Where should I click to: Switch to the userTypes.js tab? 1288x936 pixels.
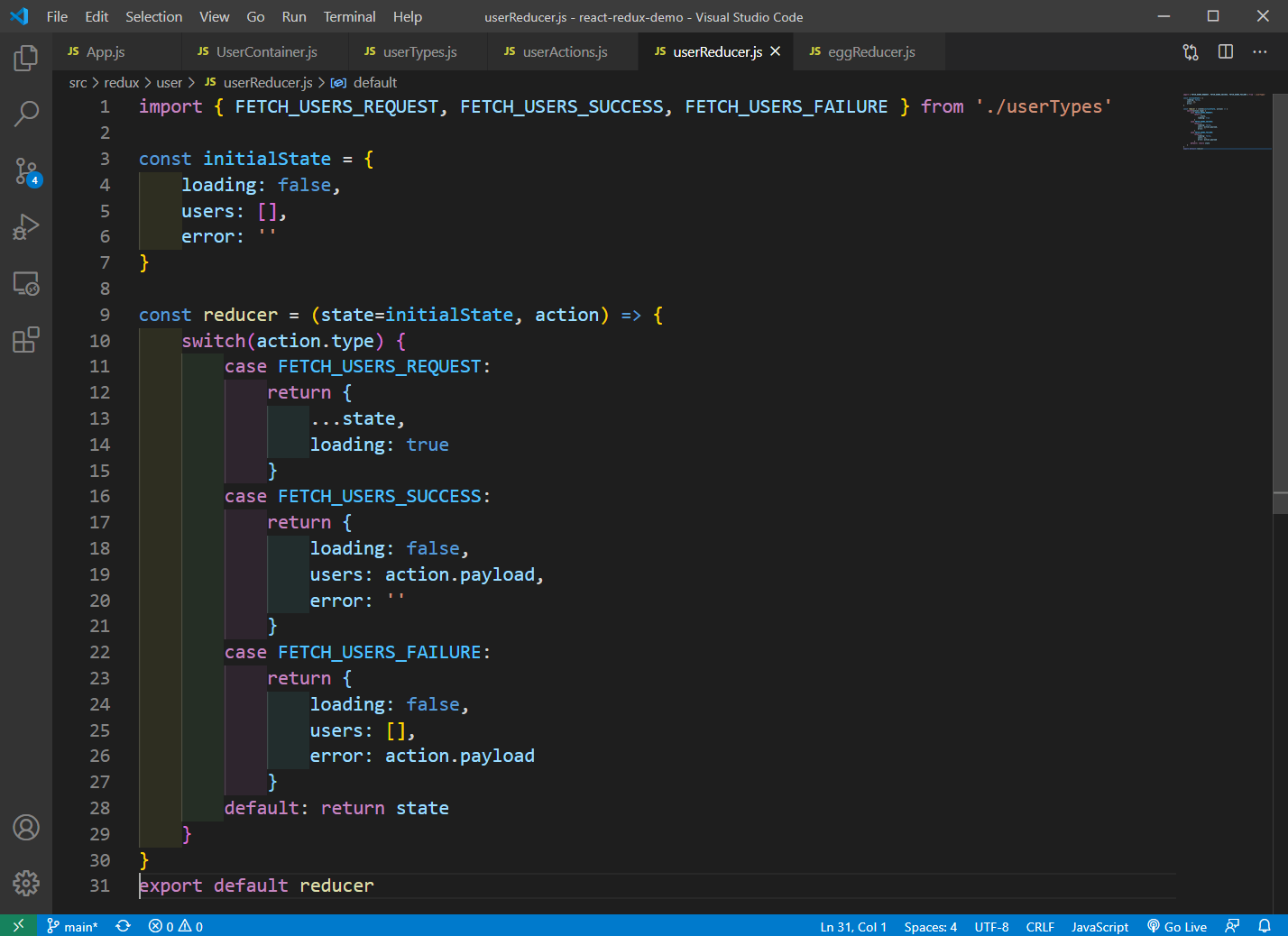click(419, 52)
